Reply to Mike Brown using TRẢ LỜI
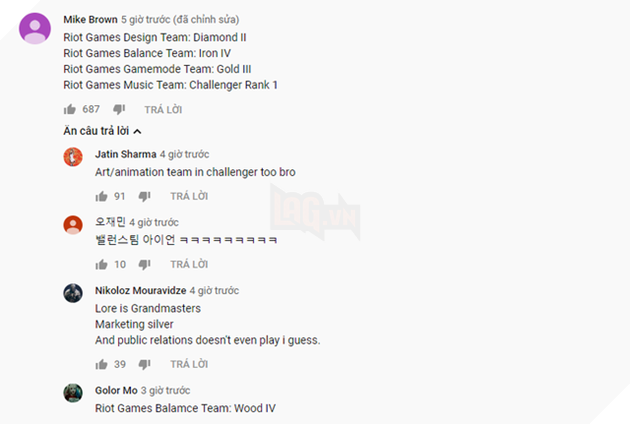 [163, 109]
